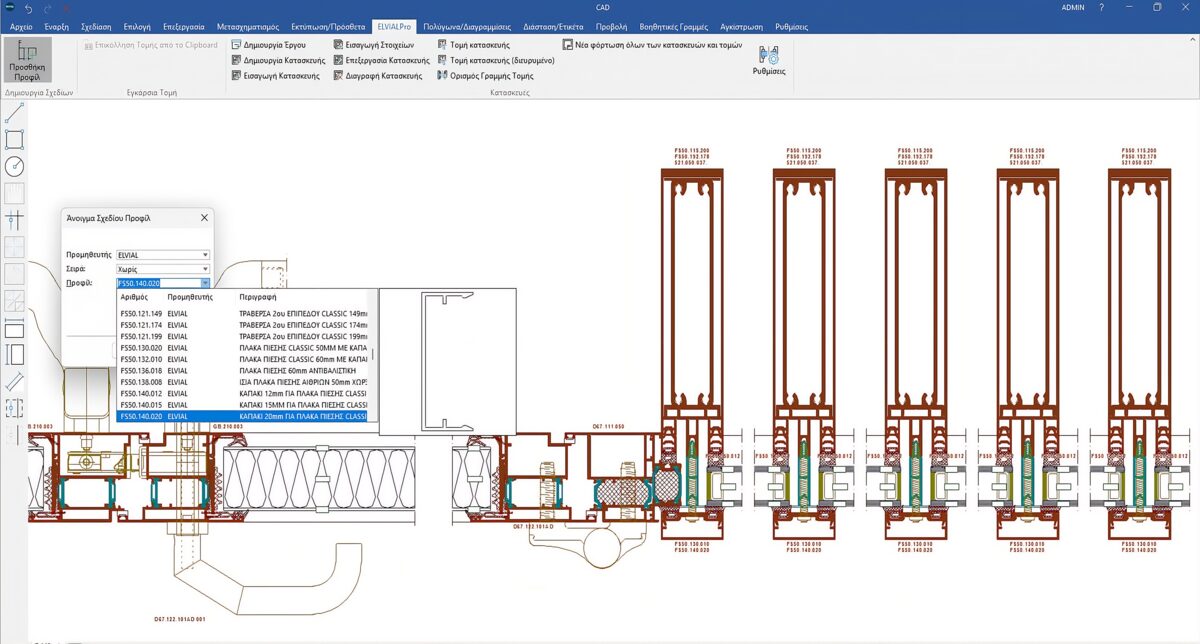Switch to the Σχεδίαση ribbon tab
Viewport: 1200px width, 644px height.
click(x=97, y=26)
